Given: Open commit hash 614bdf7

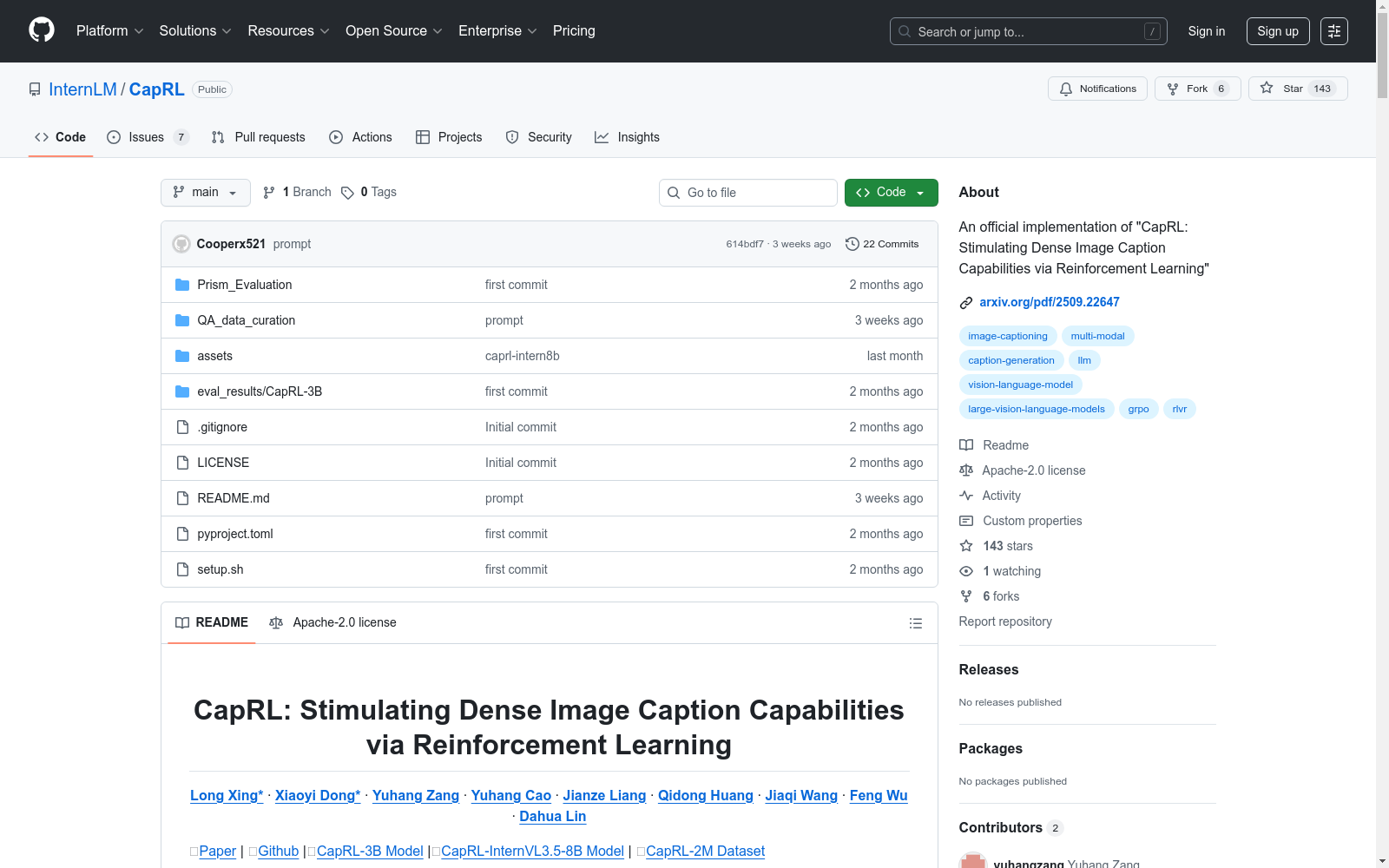Looking at the screenshot, I should tap(745, 244).
